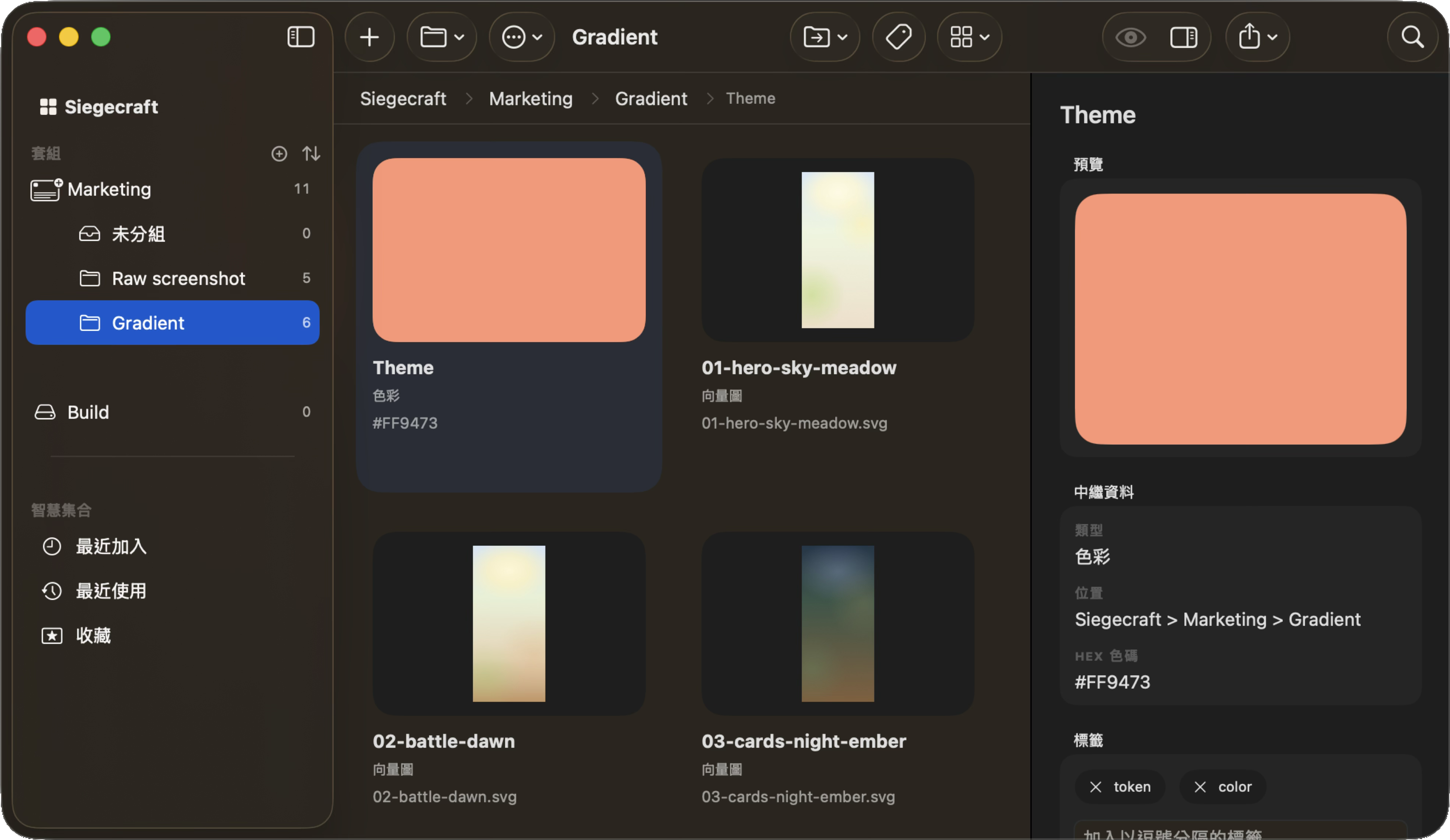Select the 未分組 sidebar item
Image resolution: width=1450 pixels, height=840 pixels.
point(173,234)
